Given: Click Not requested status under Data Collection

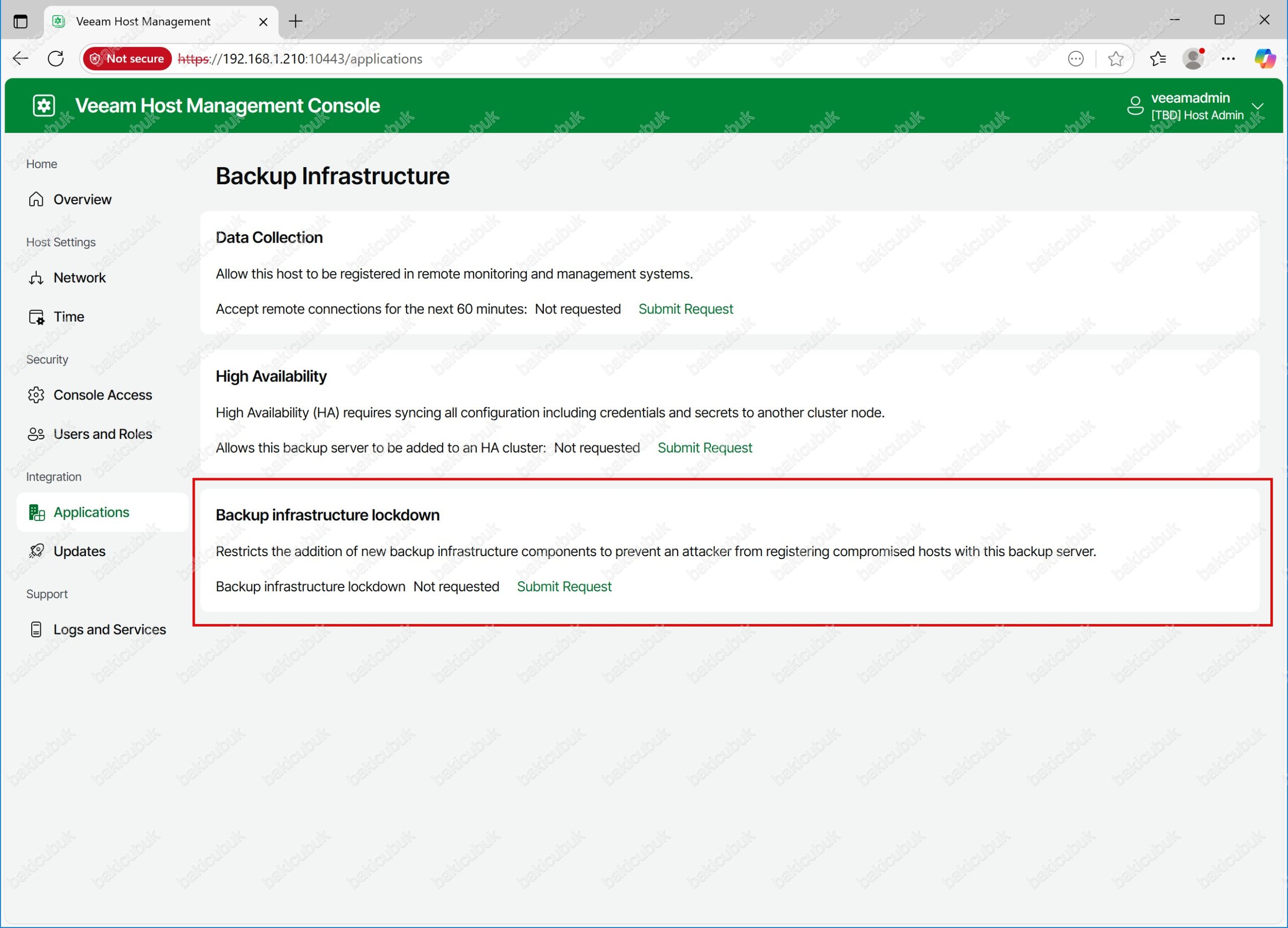Looking at the screenshot, I should (x=578, y=309).
